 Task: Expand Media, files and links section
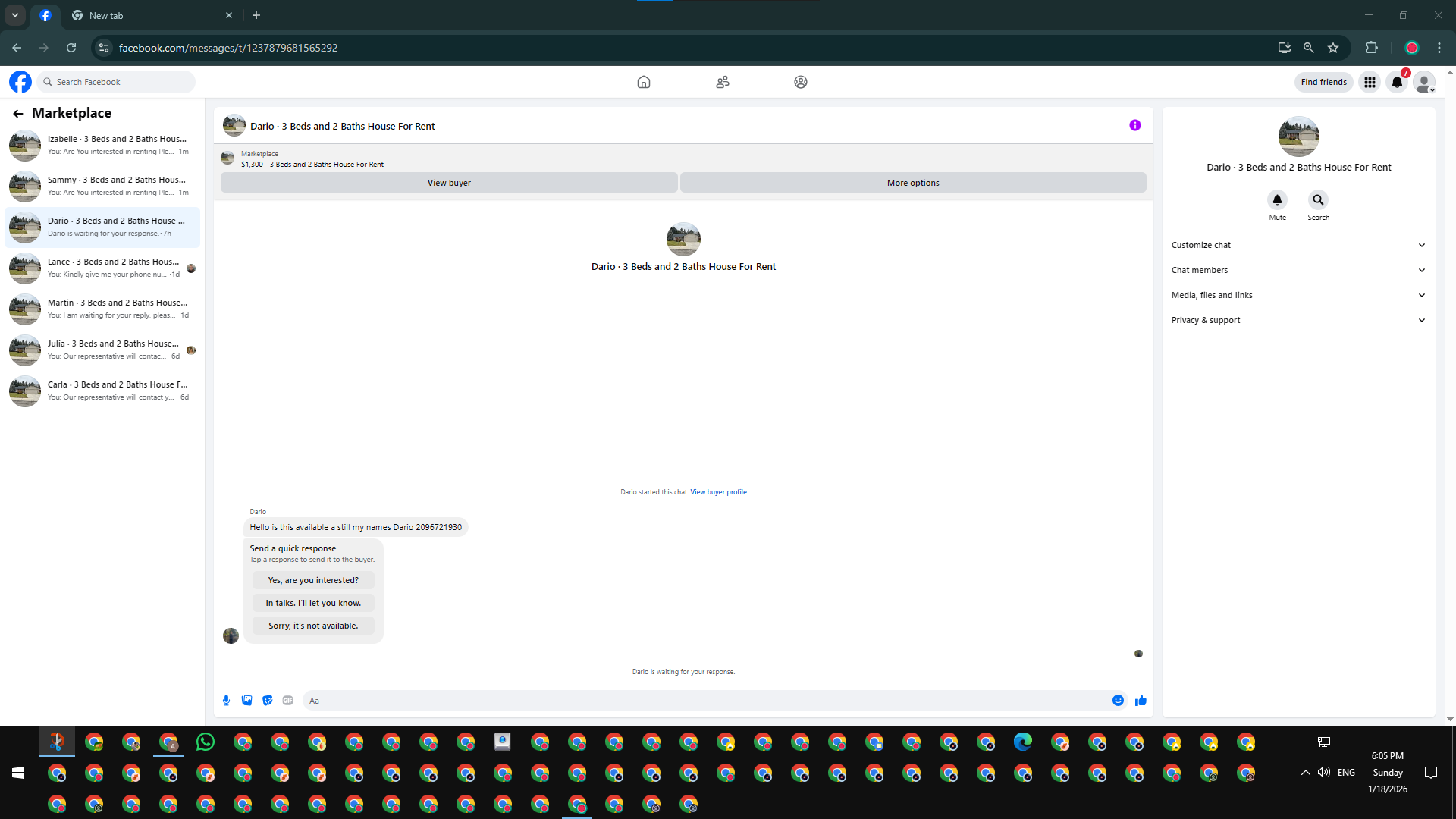tap(1298, 295)
